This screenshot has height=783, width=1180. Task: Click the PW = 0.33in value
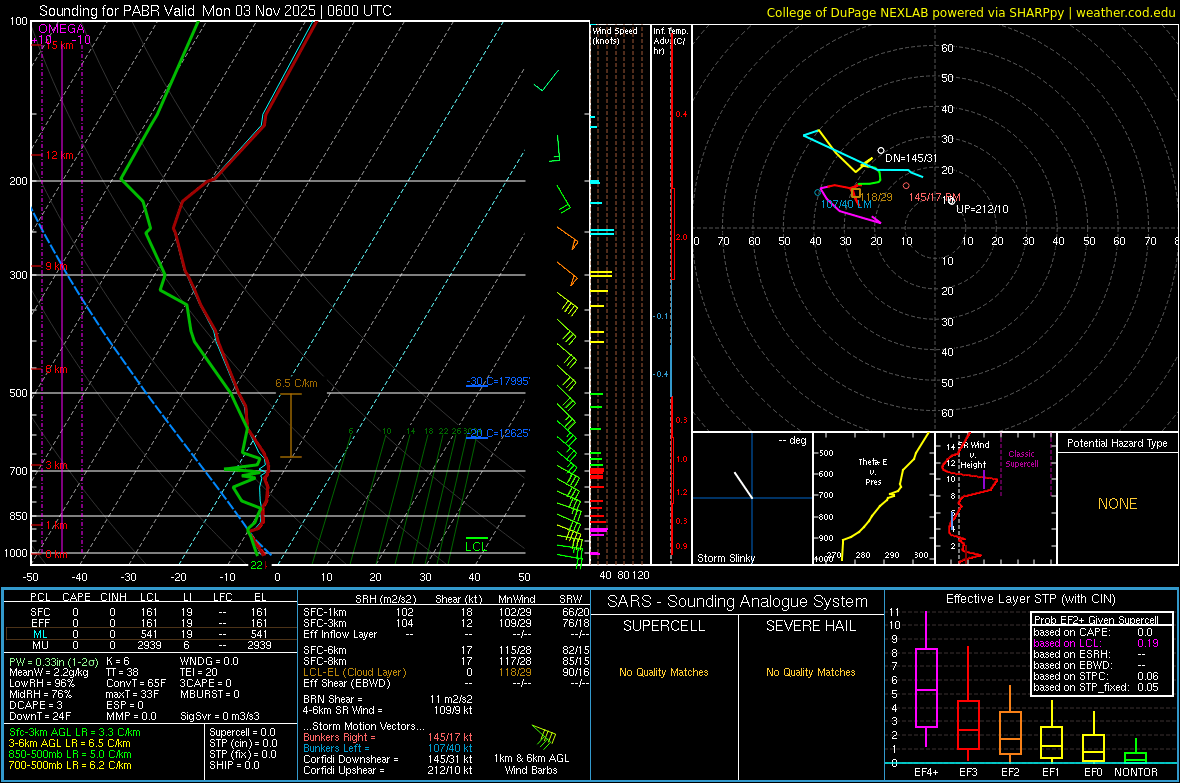point(53,662)
